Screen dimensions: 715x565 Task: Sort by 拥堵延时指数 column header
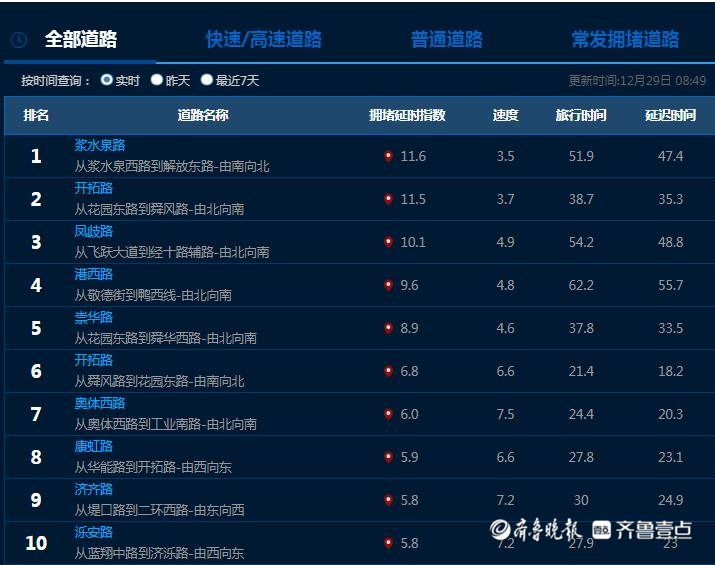(x=406, y=116)
